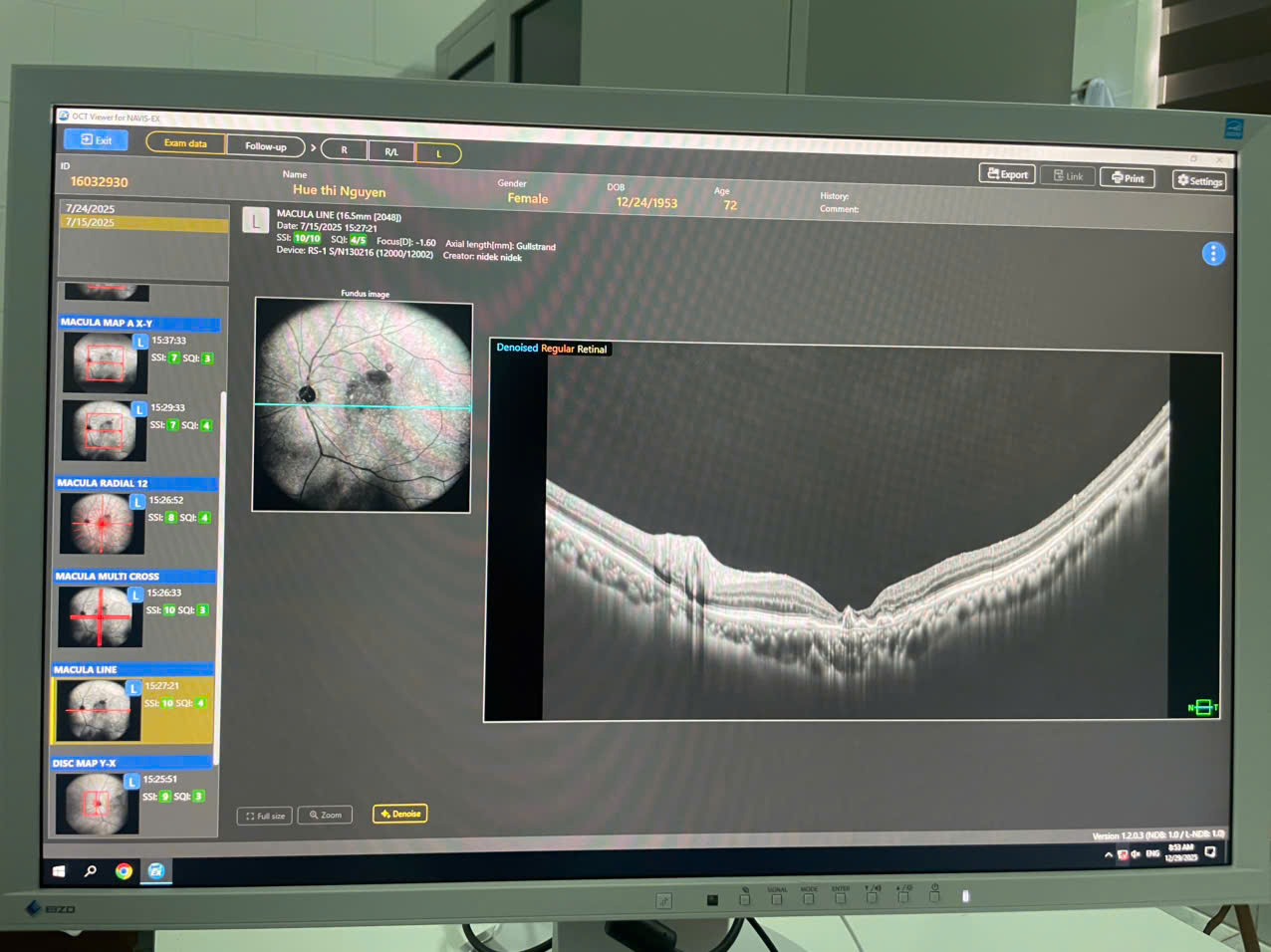The image size is (1271, 952).
Task: Switch to the Follow-up tab
Action: pyautogui.click(x=265, y=146)
